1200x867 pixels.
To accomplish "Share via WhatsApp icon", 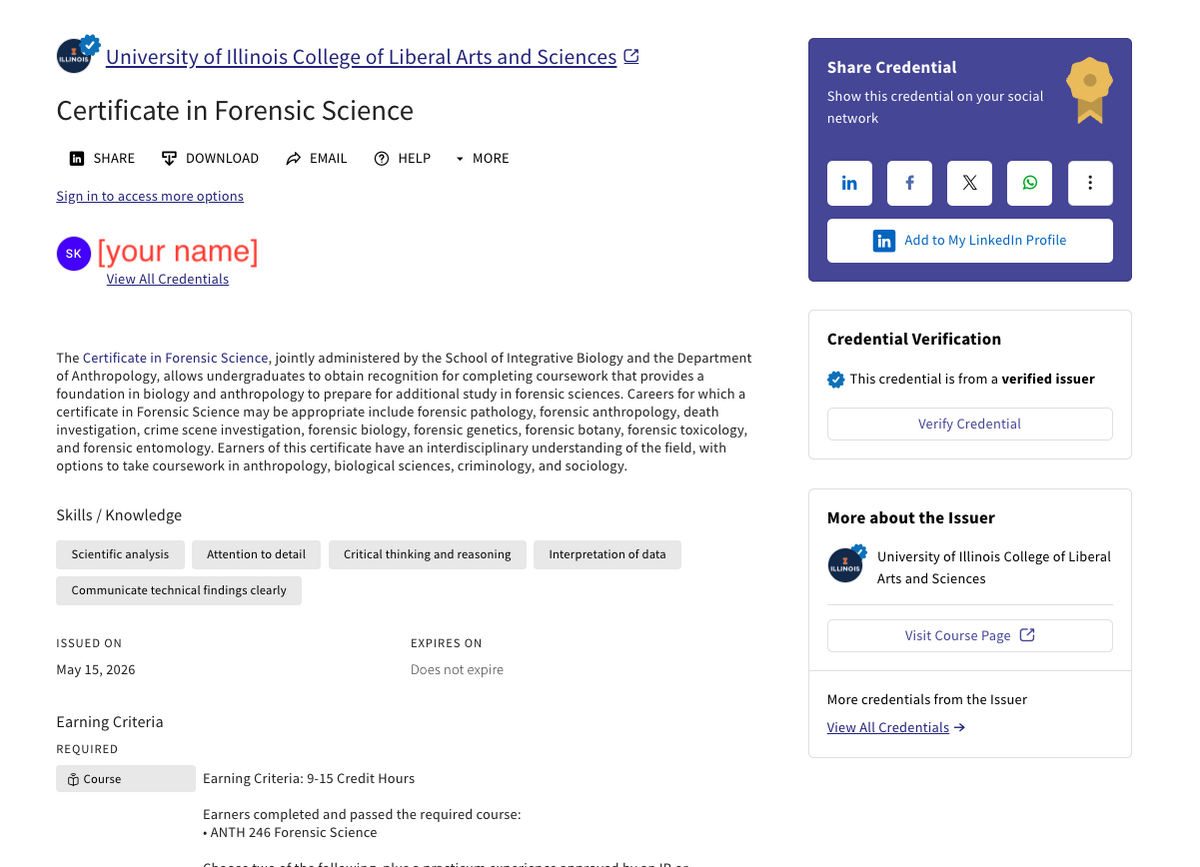I will tap(1029, 183).
